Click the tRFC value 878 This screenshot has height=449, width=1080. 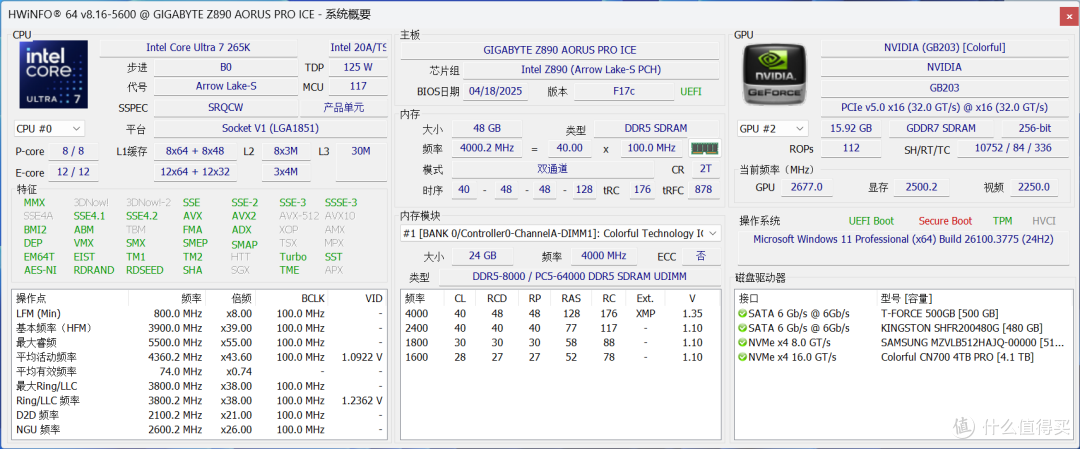click(703, 190)
